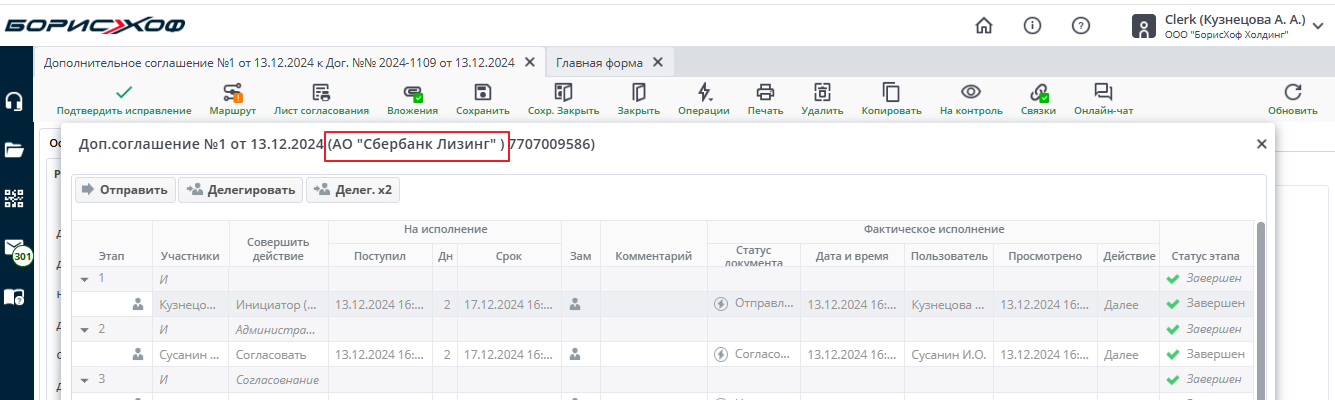The height and width of the screenshot is (400, 1335).
Task: Click the Печать printer icon
Action: [765, 93]
